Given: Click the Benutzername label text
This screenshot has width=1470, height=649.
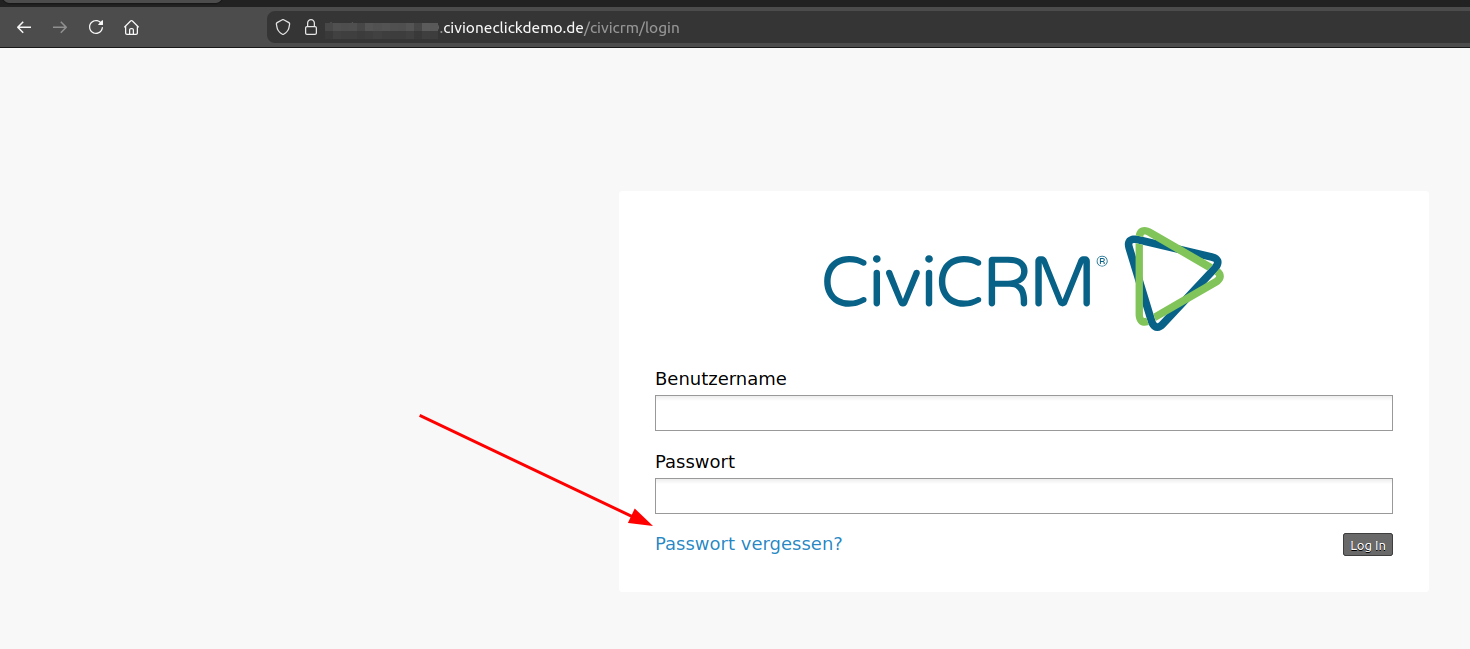Looking at the screenshot, I should click(x=720, y=379).
